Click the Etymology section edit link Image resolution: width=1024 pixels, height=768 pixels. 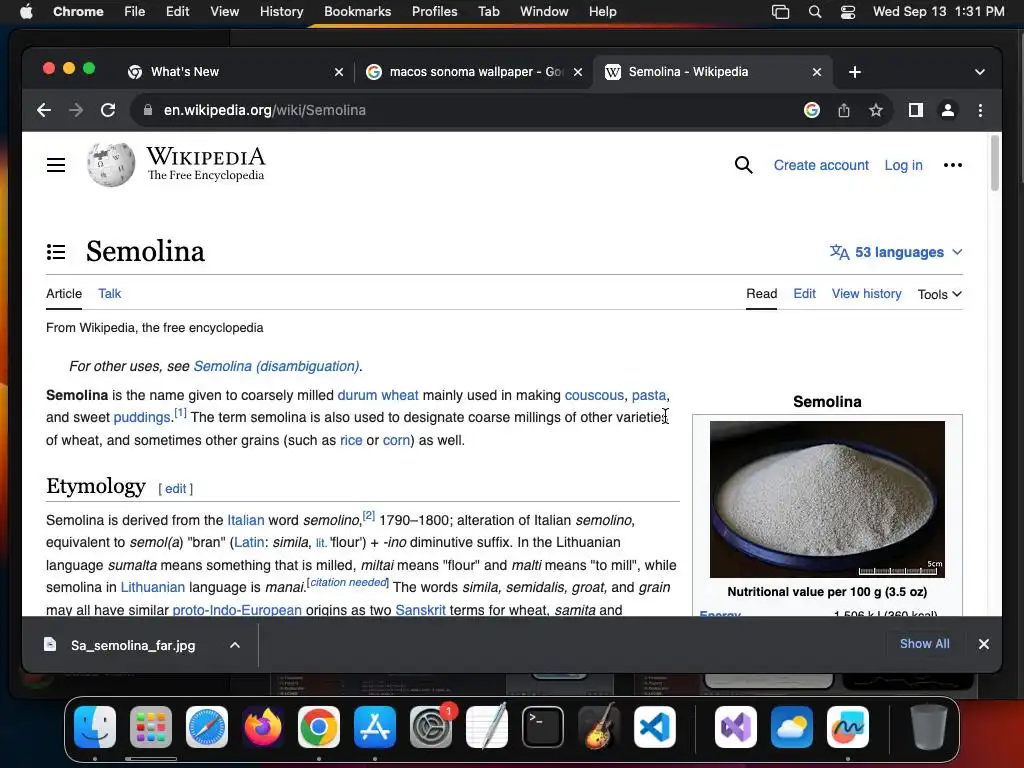(x=176, y=488)
